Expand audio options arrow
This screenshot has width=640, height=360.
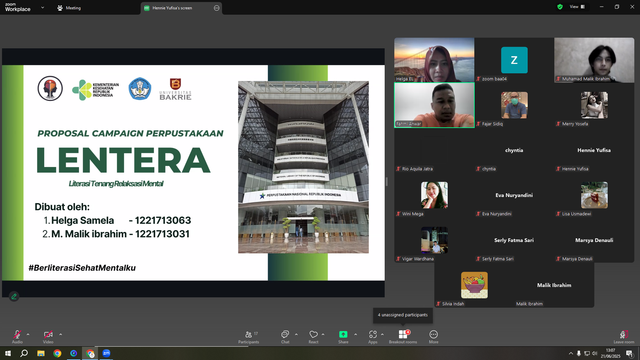click(28, 334)
